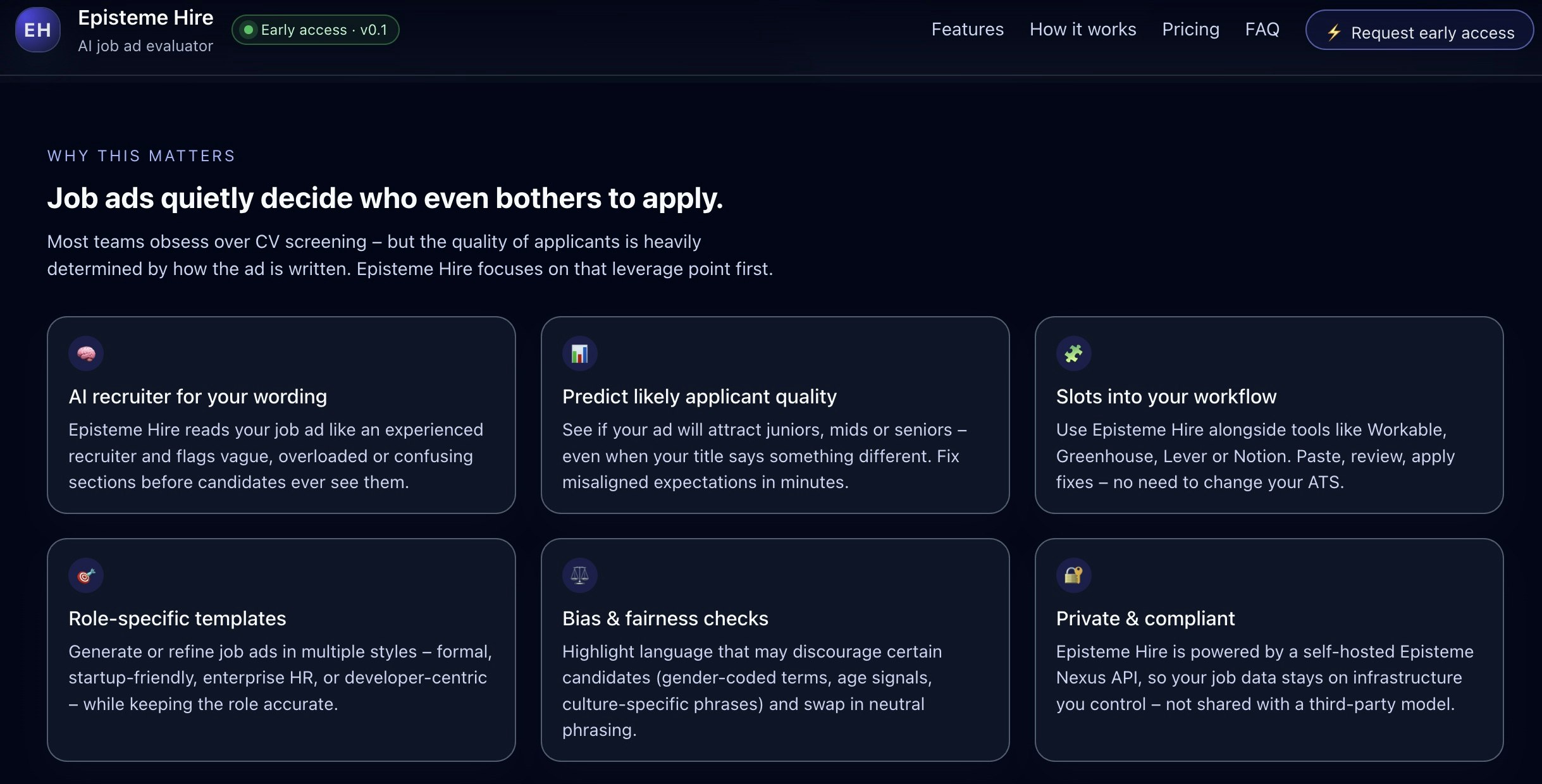The height and width of the screenshot is (784, 1542).
Task: Click the Bias & fairness checks heading
Action: (x=665, y=618)
